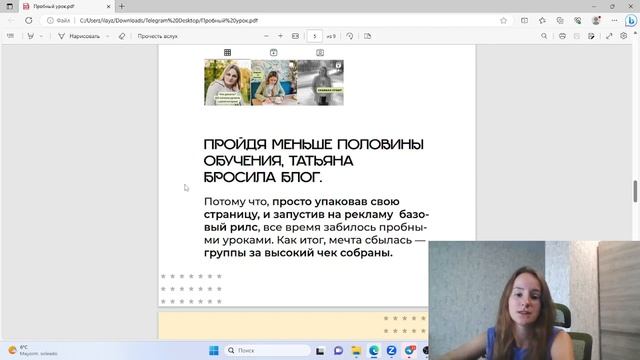Open Task View on taskbar
640x360 pixels.
click(320, 350)
